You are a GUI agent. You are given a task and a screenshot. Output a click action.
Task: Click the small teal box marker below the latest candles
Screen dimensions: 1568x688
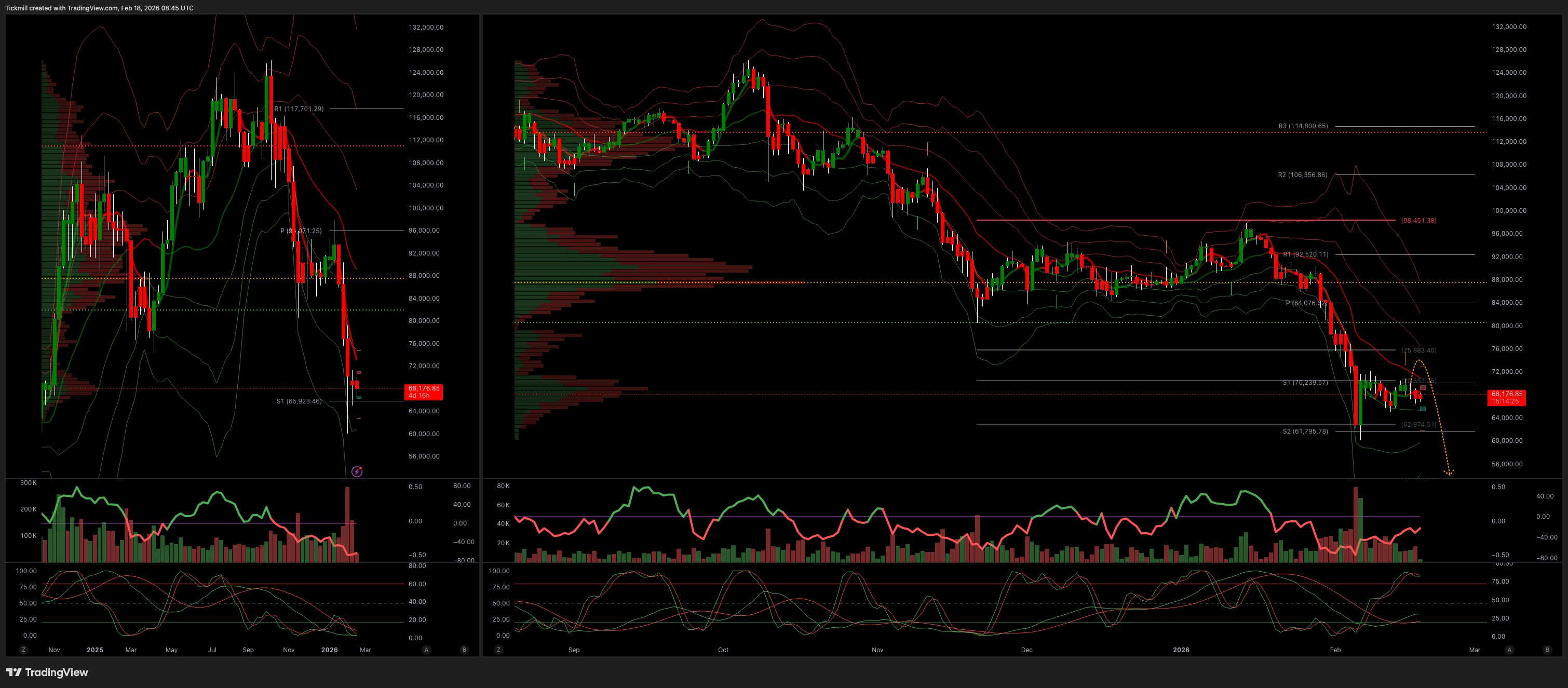1423,409
